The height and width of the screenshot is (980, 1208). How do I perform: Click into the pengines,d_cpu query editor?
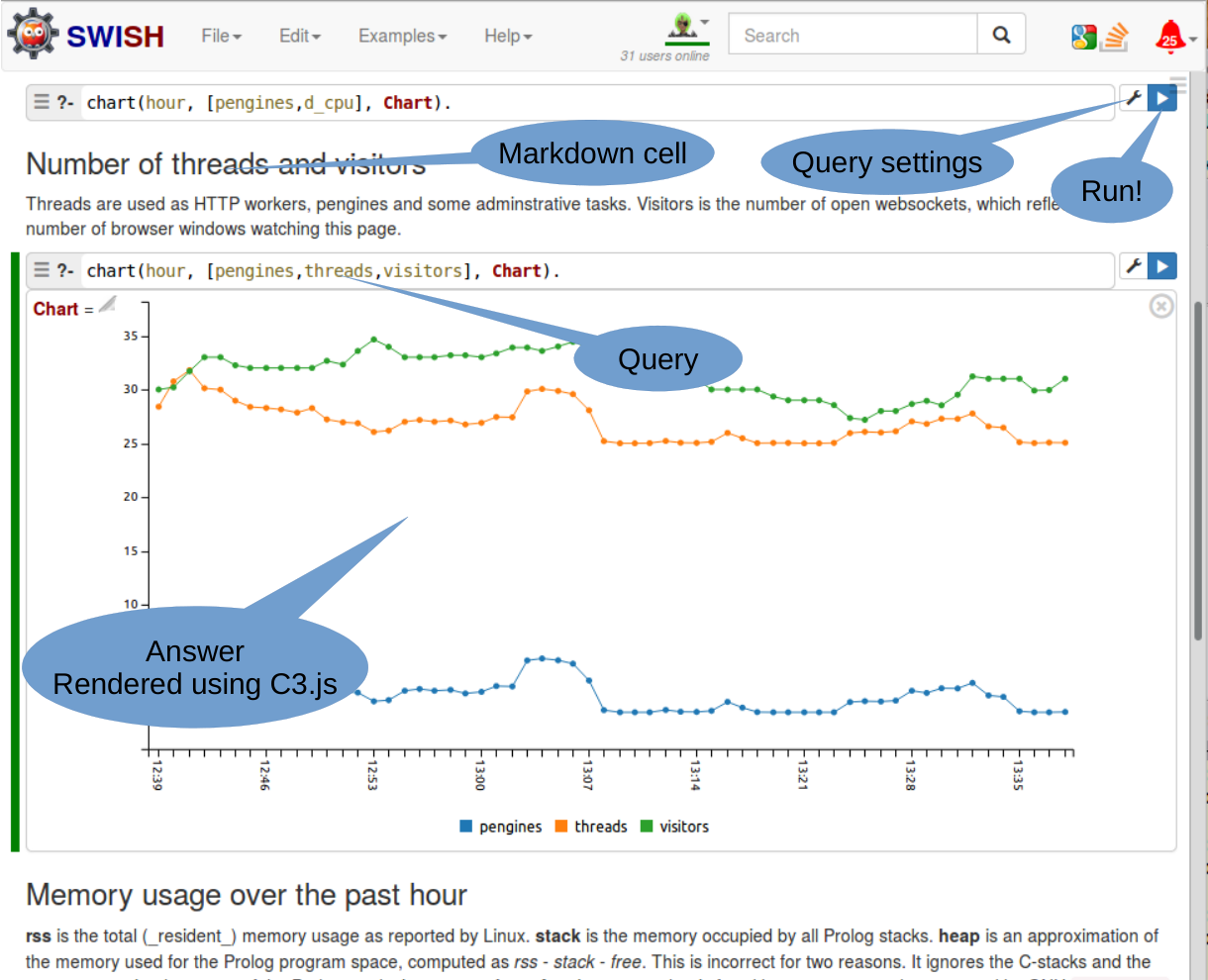596,103
